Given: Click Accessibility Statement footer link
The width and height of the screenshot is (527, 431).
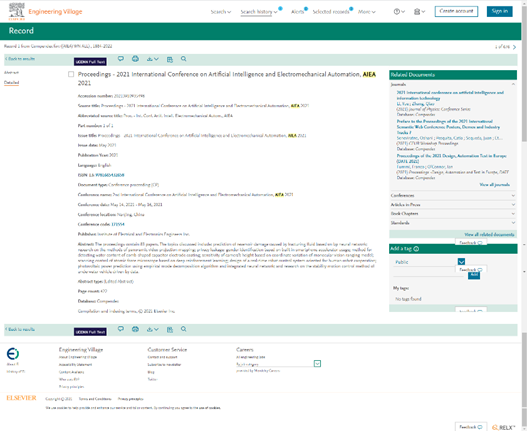Looking at the screenshot, I should pos(75,364).
